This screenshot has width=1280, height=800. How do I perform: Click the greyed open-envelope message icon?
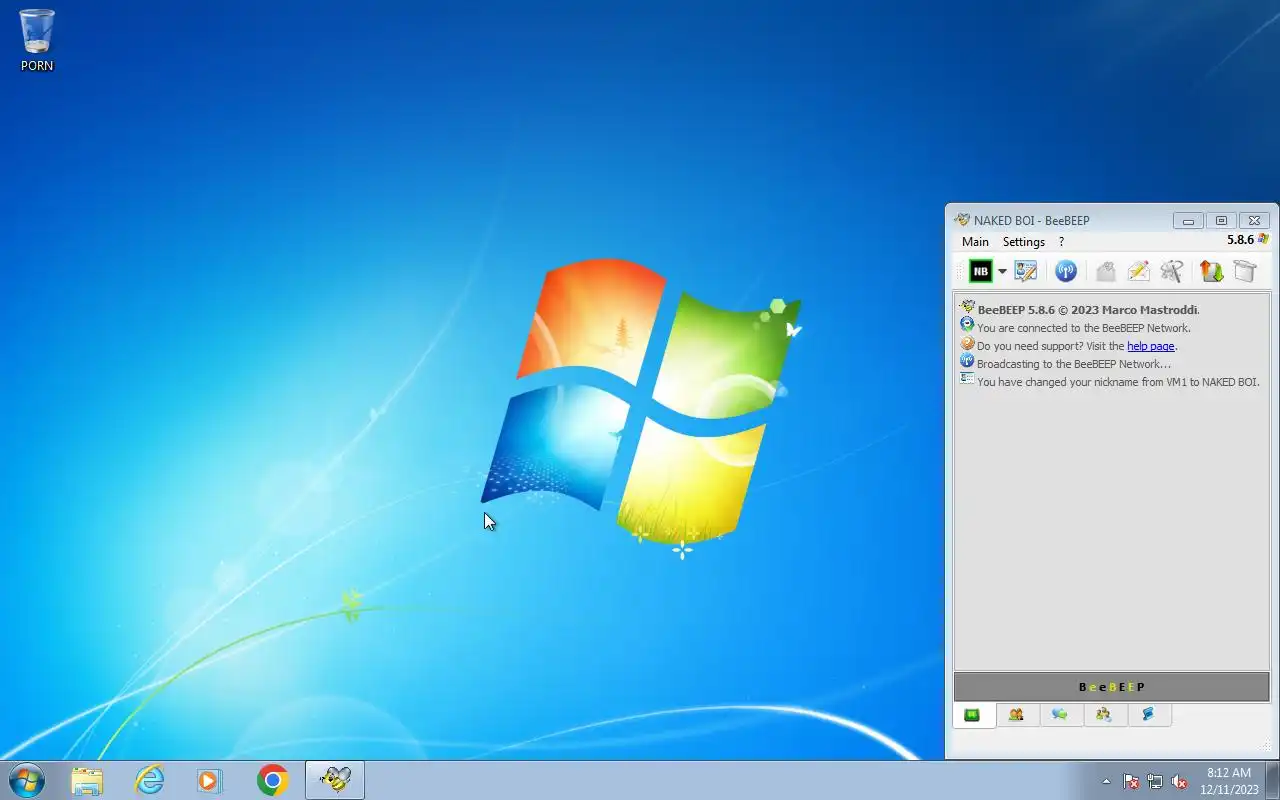pyautogui.click(x=1105, y=271)
